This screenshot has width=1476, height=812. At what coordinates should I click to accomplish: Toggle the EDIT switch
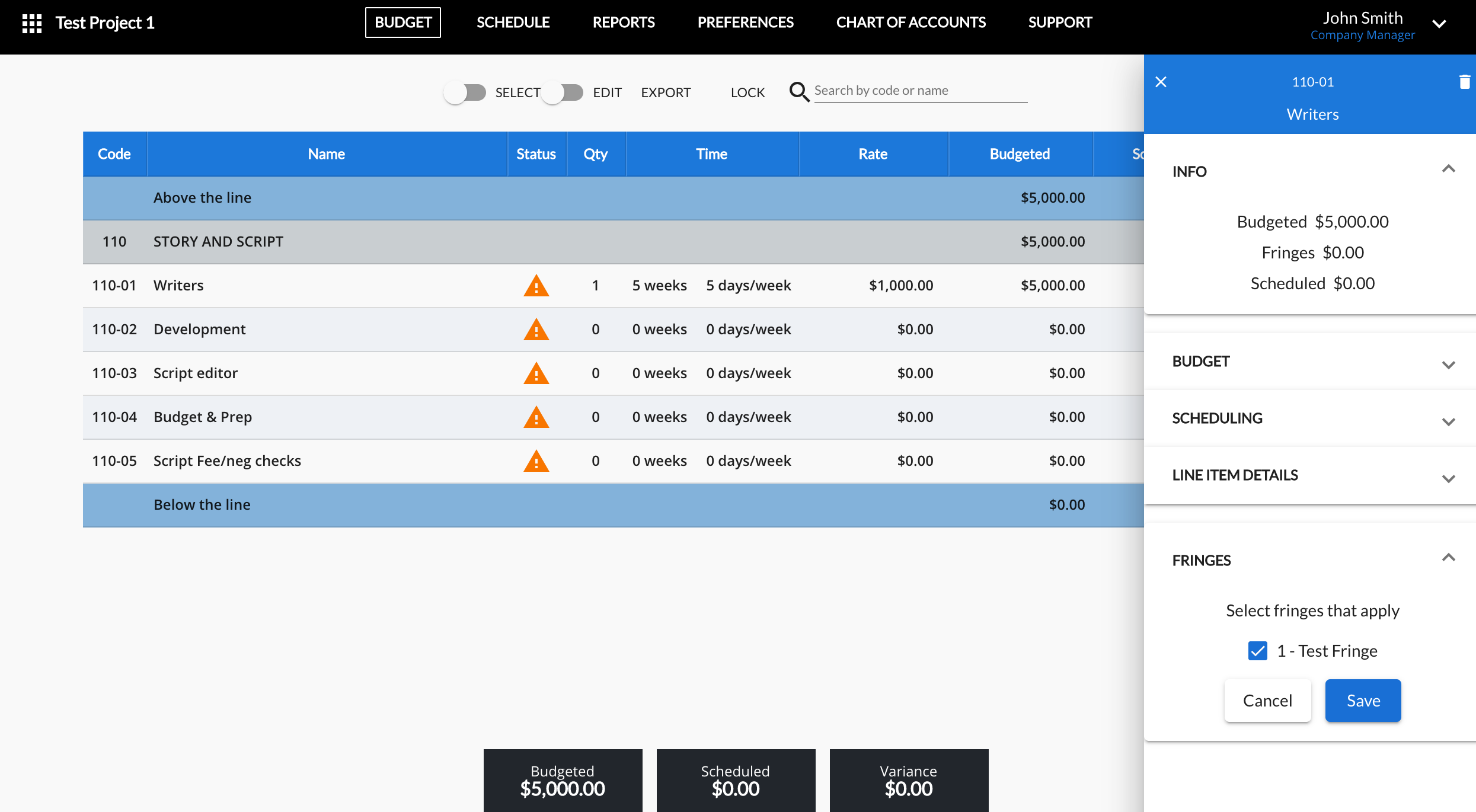tap(563, 92)
